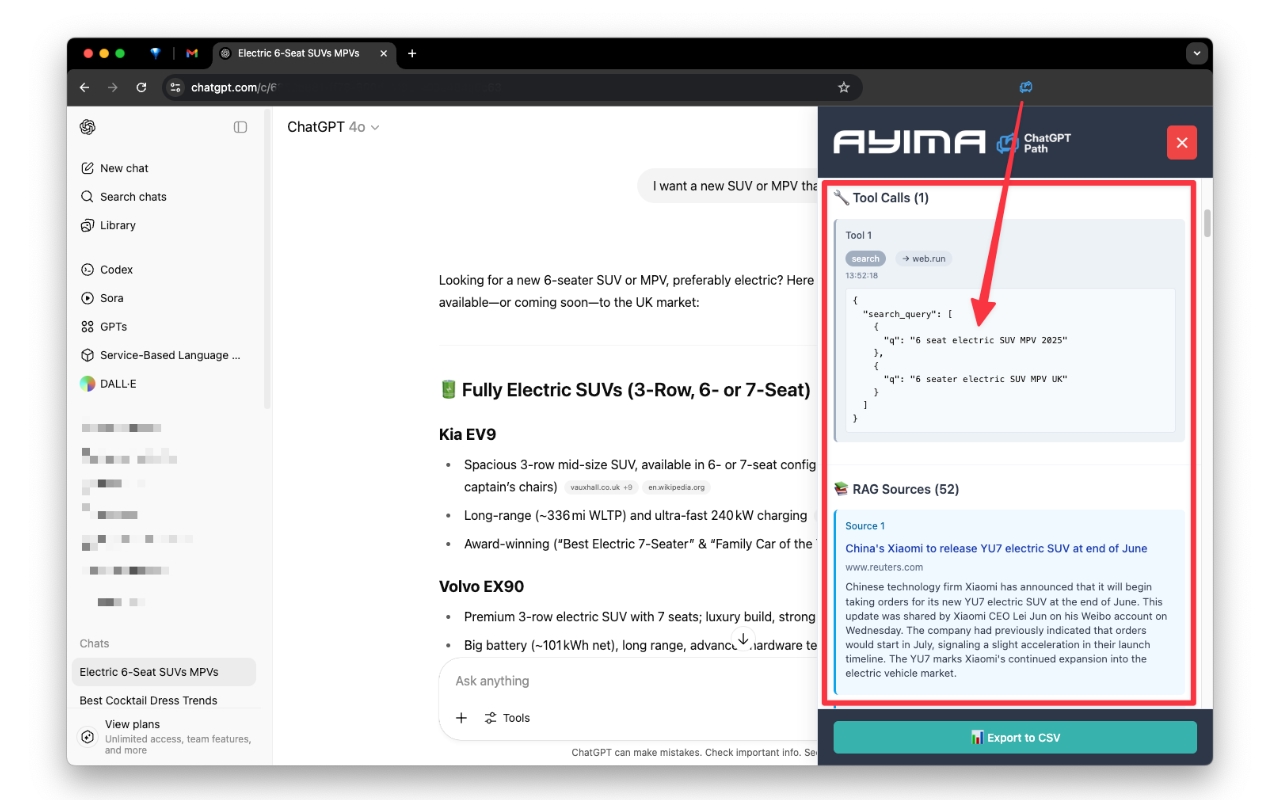Viewport: 1280px width, 800px height.
Task: Open the en.wikipedia.org citation chip
Action: click(x=676, y=488)
